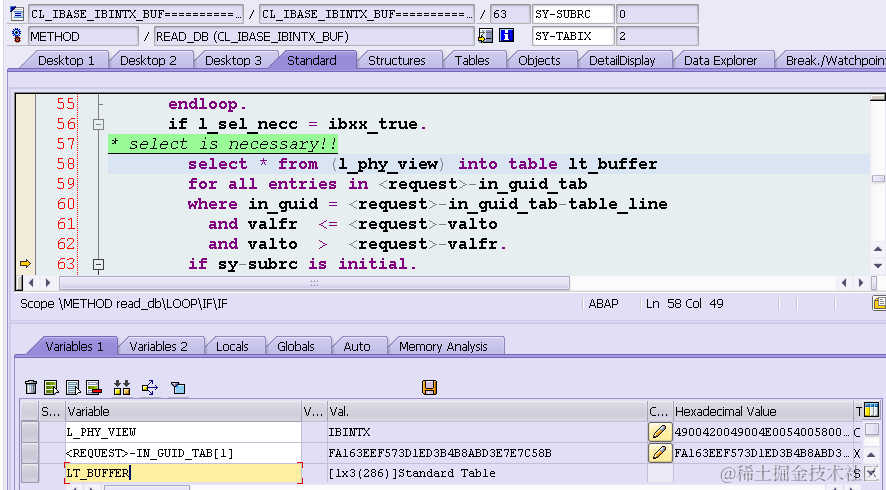Click the save variable layout disk icon
Viewport: 886px width, 490px height.
(429, 387)
